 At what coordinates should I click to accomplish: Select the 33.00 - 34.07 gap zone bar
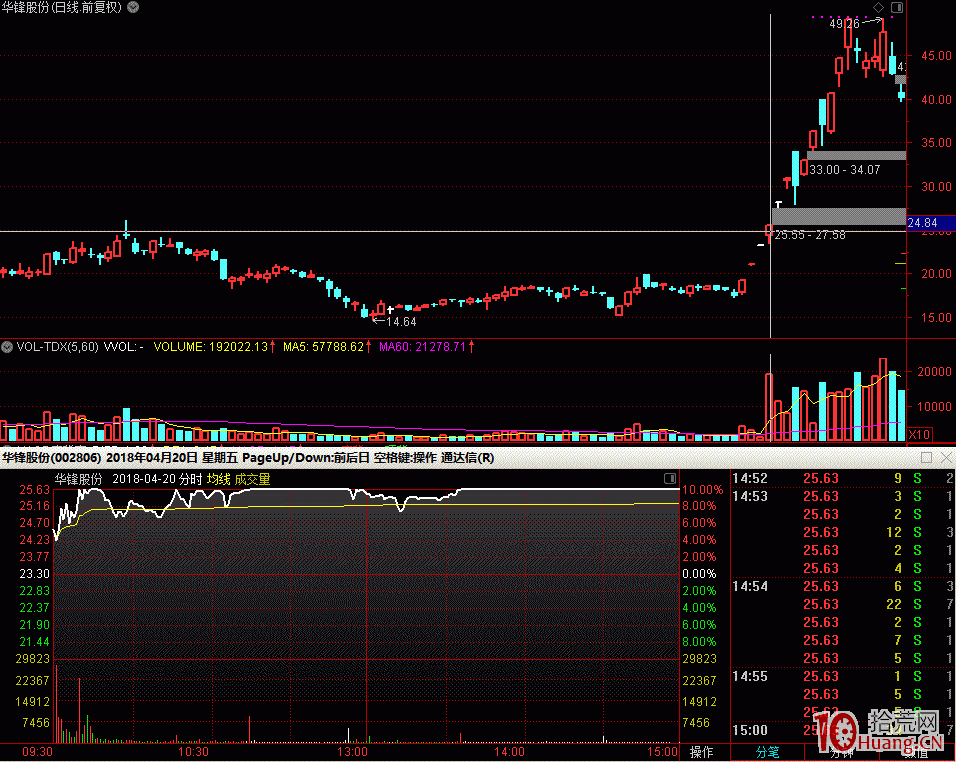[856, 155]
